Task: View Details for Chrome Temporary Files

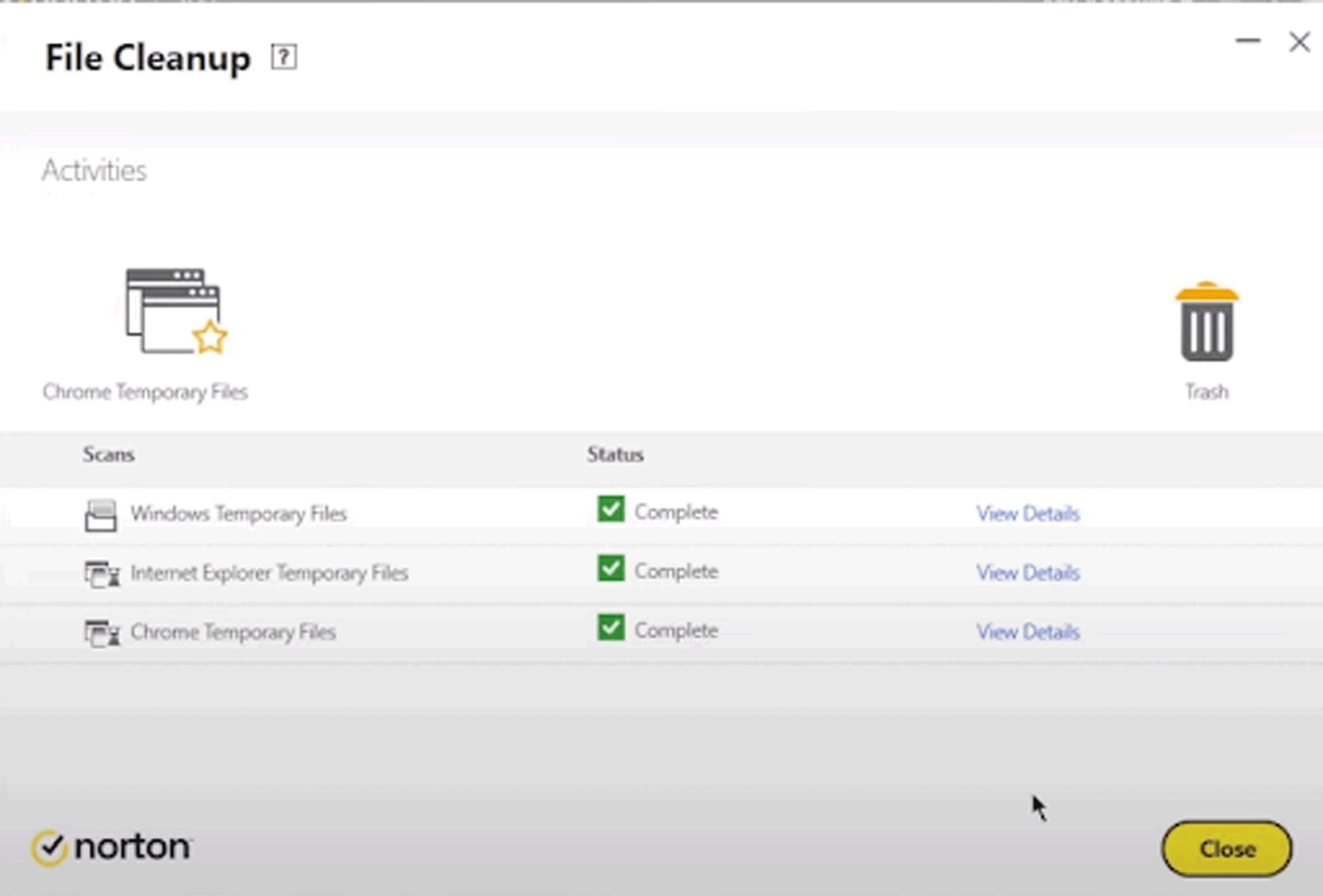Action: coord(1028,632)
